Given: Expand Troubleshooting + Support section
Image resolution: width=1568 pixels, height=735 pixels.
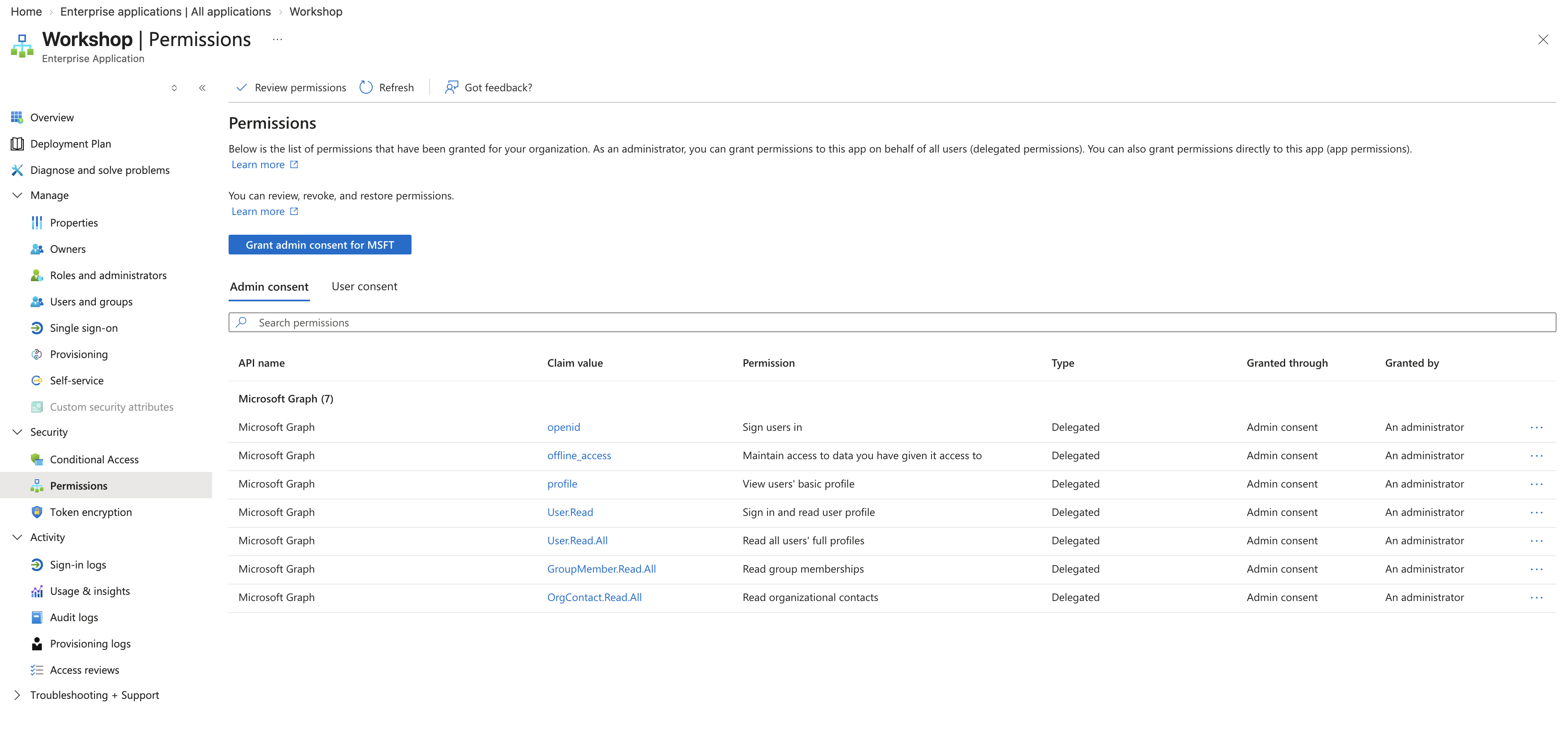Looking at the screenshot, I should click(x=17, y=695).
